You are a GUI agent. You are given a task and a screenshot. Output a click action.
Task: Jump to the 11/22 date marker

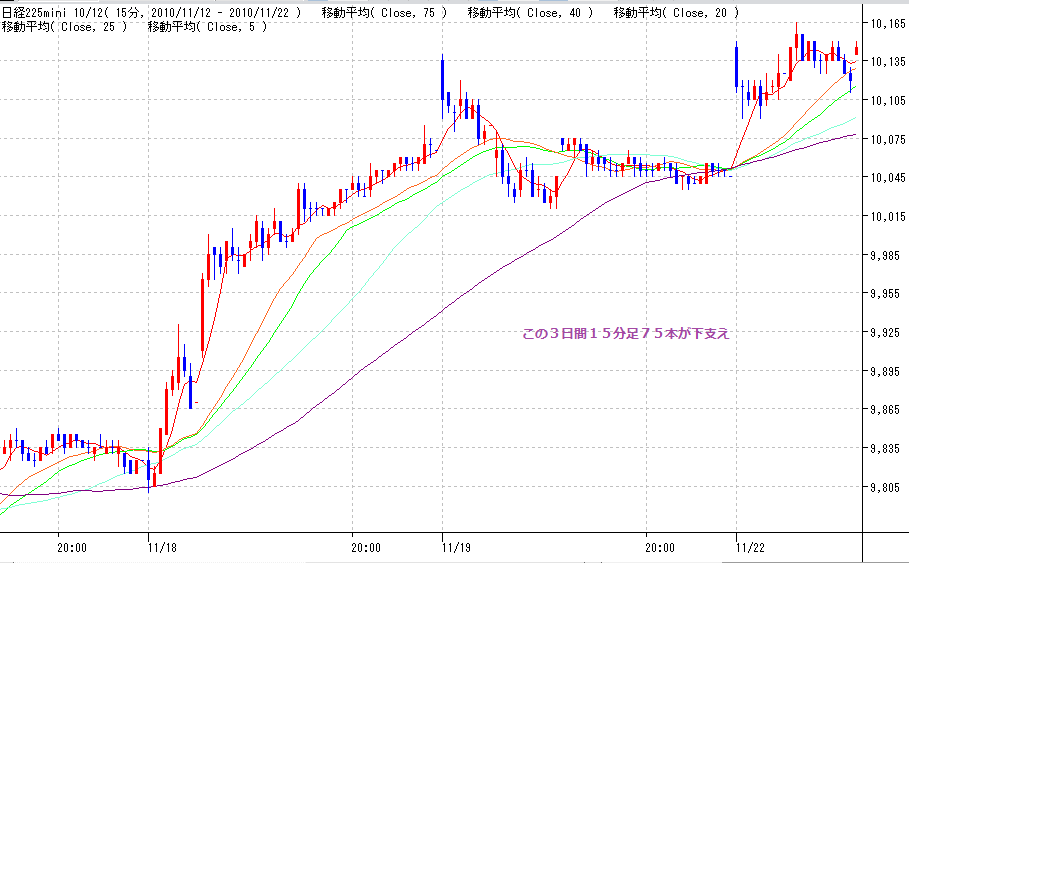(x=750, y=547)
